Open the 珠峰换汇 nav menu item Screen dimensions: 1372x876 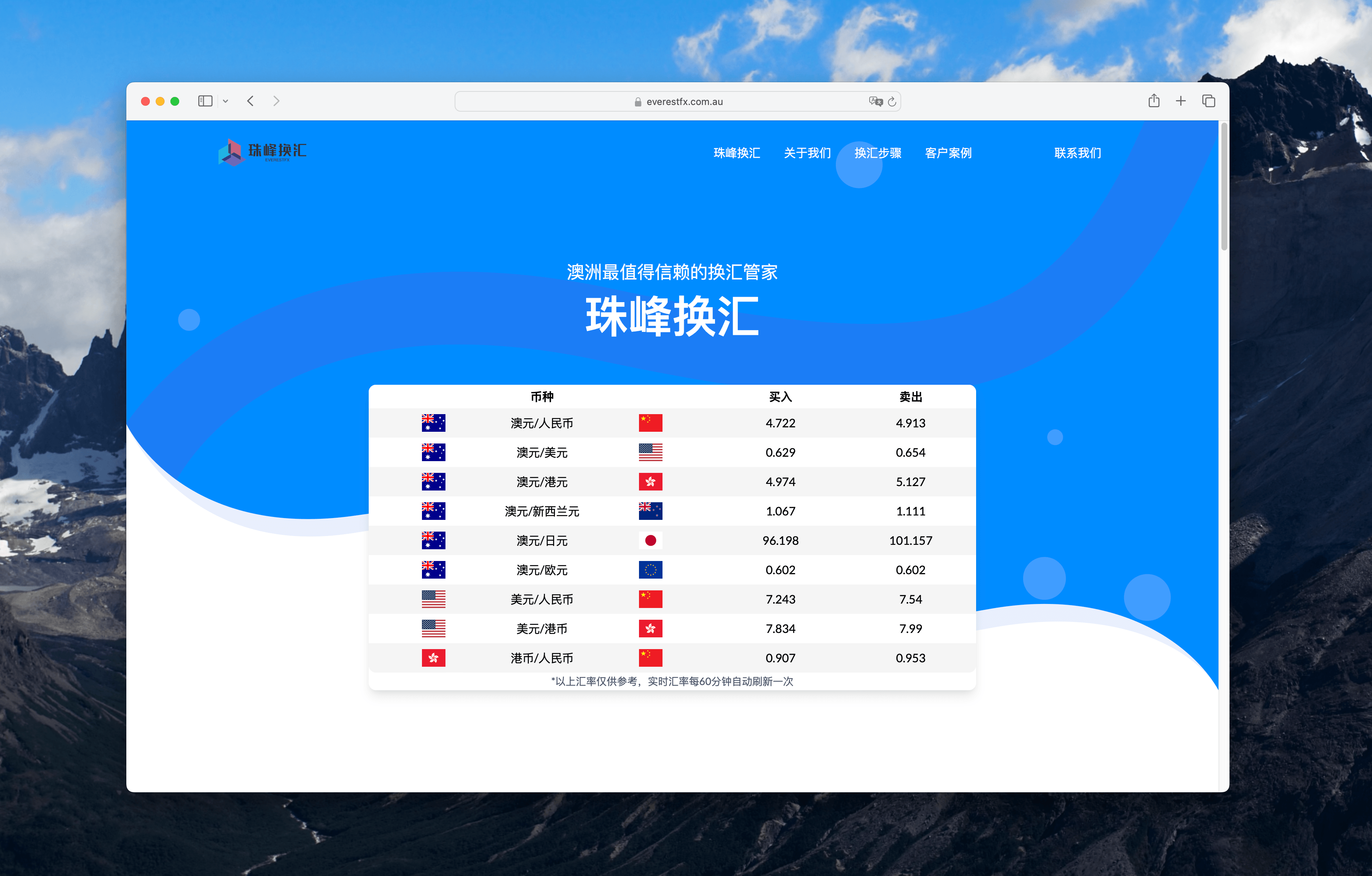(737, 153)
